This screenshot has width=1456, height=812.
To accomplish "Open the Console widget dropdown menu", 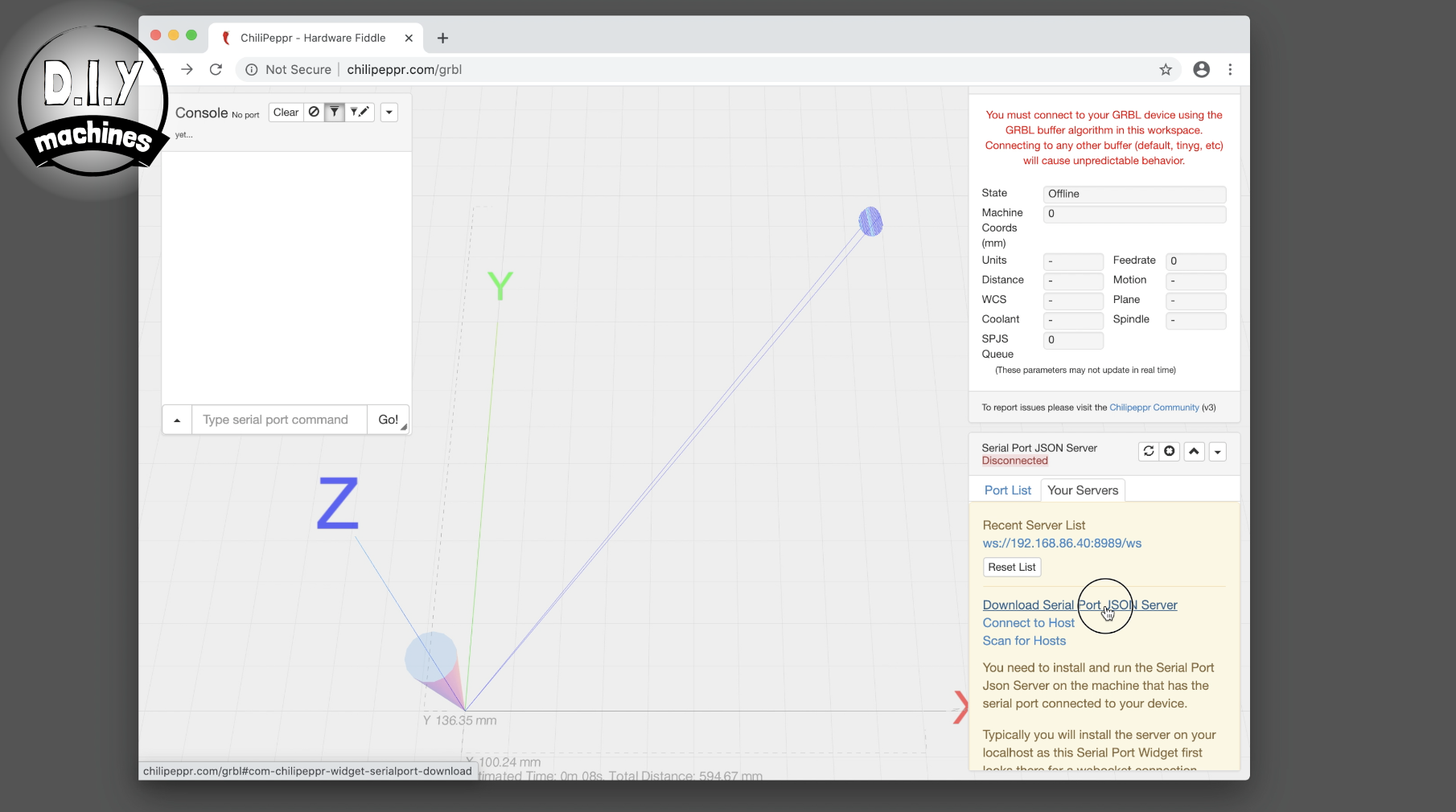I will [389, 113].
